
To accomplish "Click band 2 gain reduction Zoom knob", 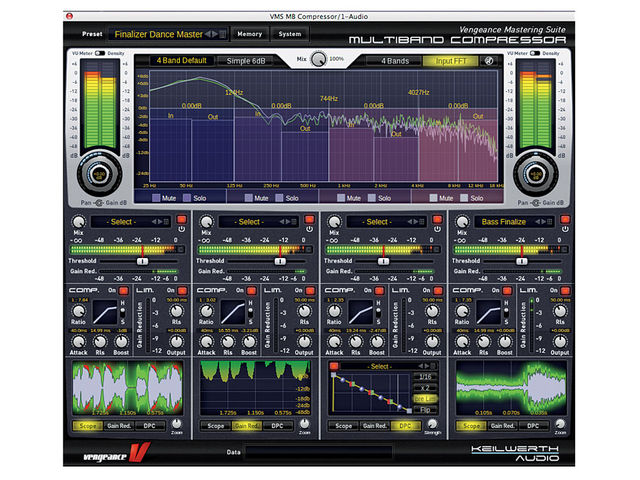I will [x=304, y=423].
